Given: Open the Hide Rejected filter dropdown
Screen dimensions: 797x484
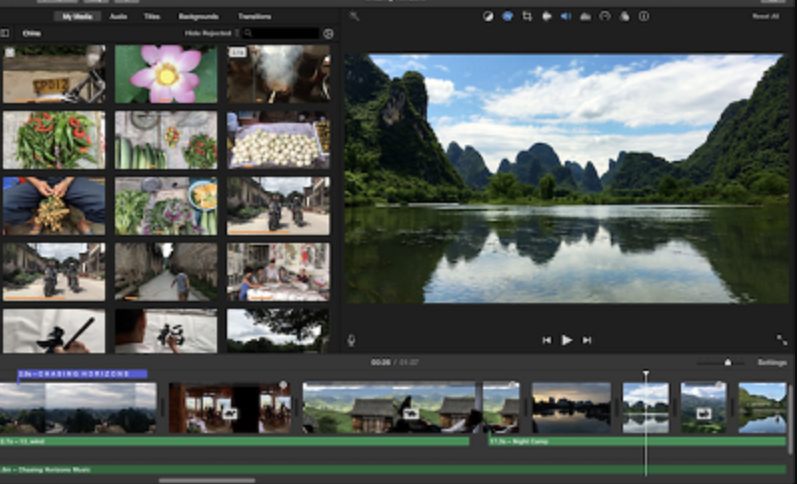Looking at the screenshot, I should coord(211,34).
